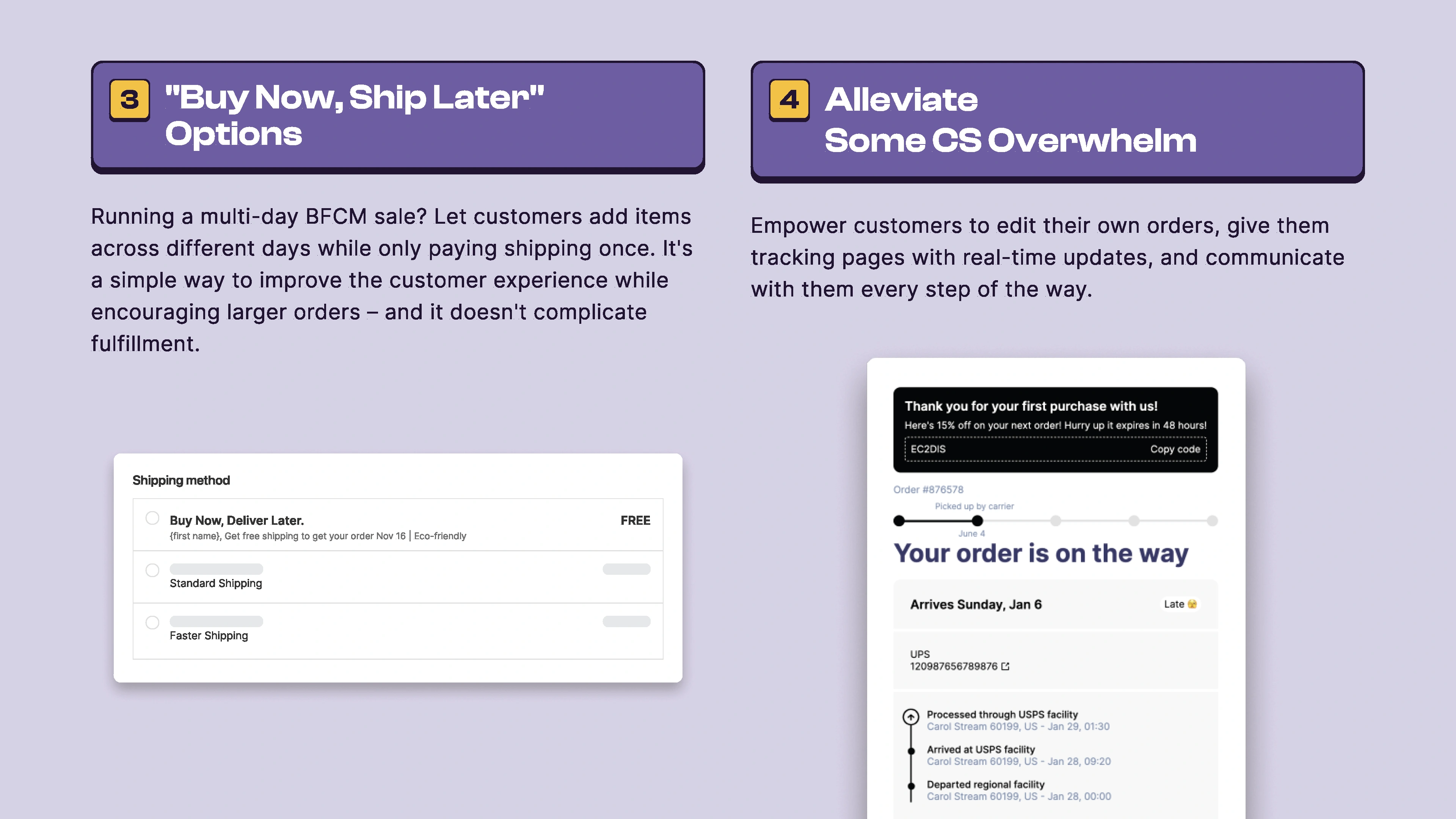Click the EC2DIS discount code field

coord(1055,449)
